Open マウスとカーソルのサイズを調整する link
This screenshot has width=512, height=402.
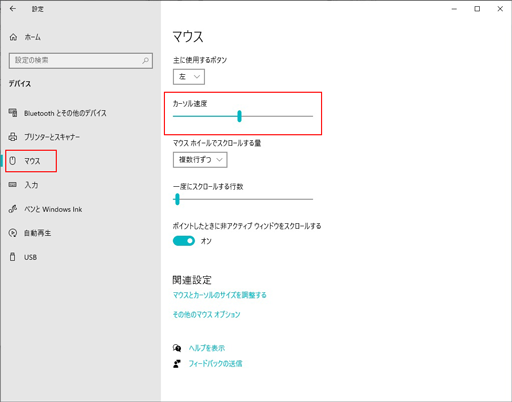coord(219,295)
